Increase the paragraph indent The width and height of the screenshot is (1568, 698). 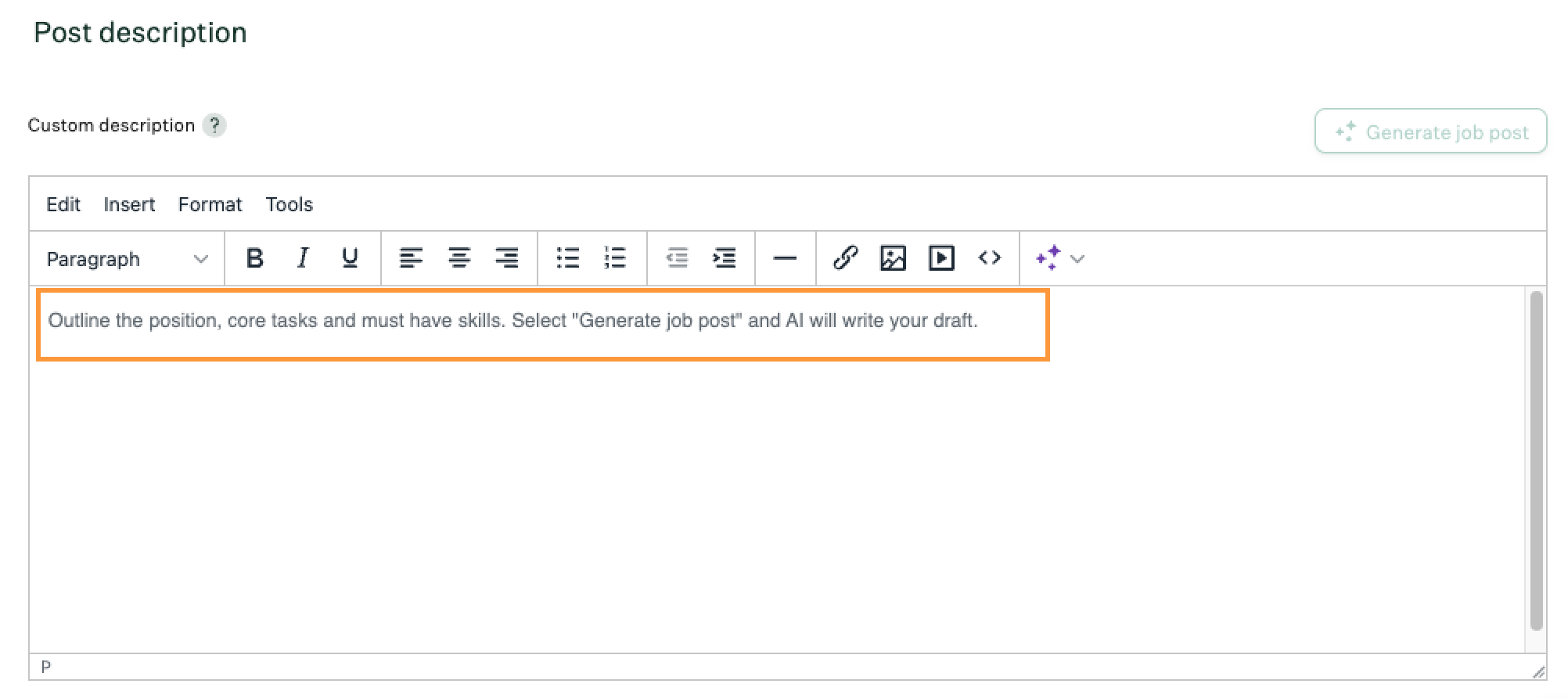pos(725,258)
